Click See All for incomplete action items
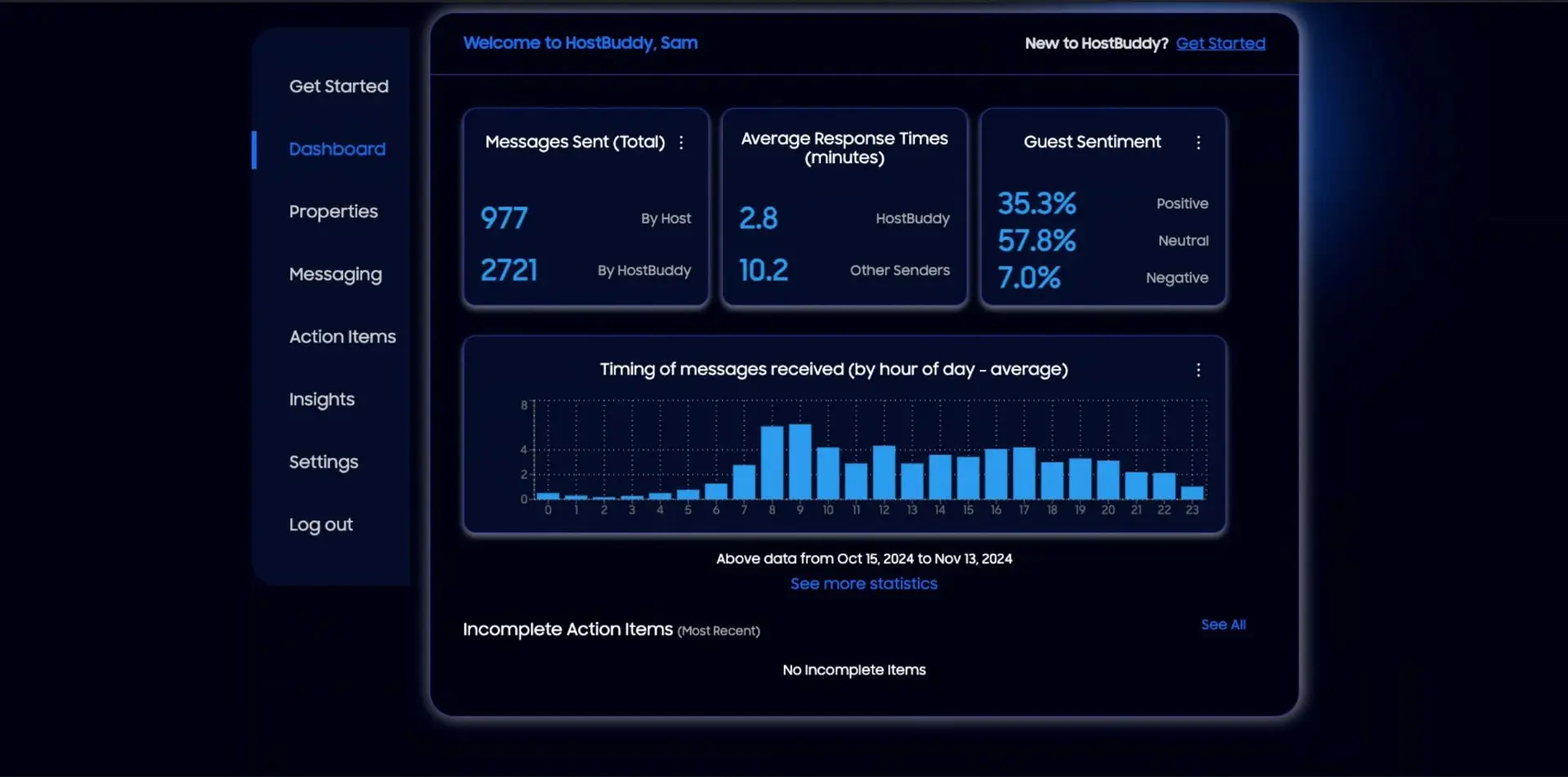The width and height of the screenshot is (1568, 777). [x=1223, y=624]
